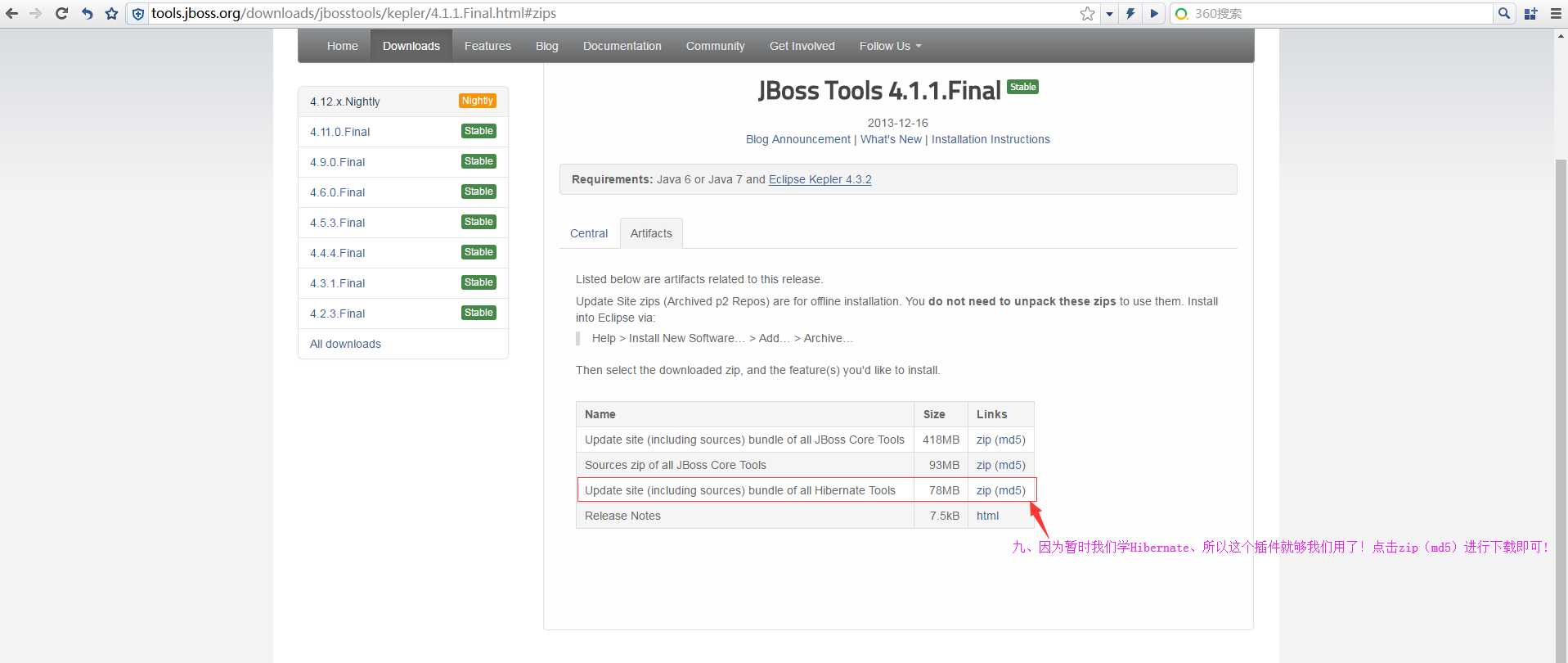
Task: Click the shield security icon in address bar
Action: pos(138,14)
